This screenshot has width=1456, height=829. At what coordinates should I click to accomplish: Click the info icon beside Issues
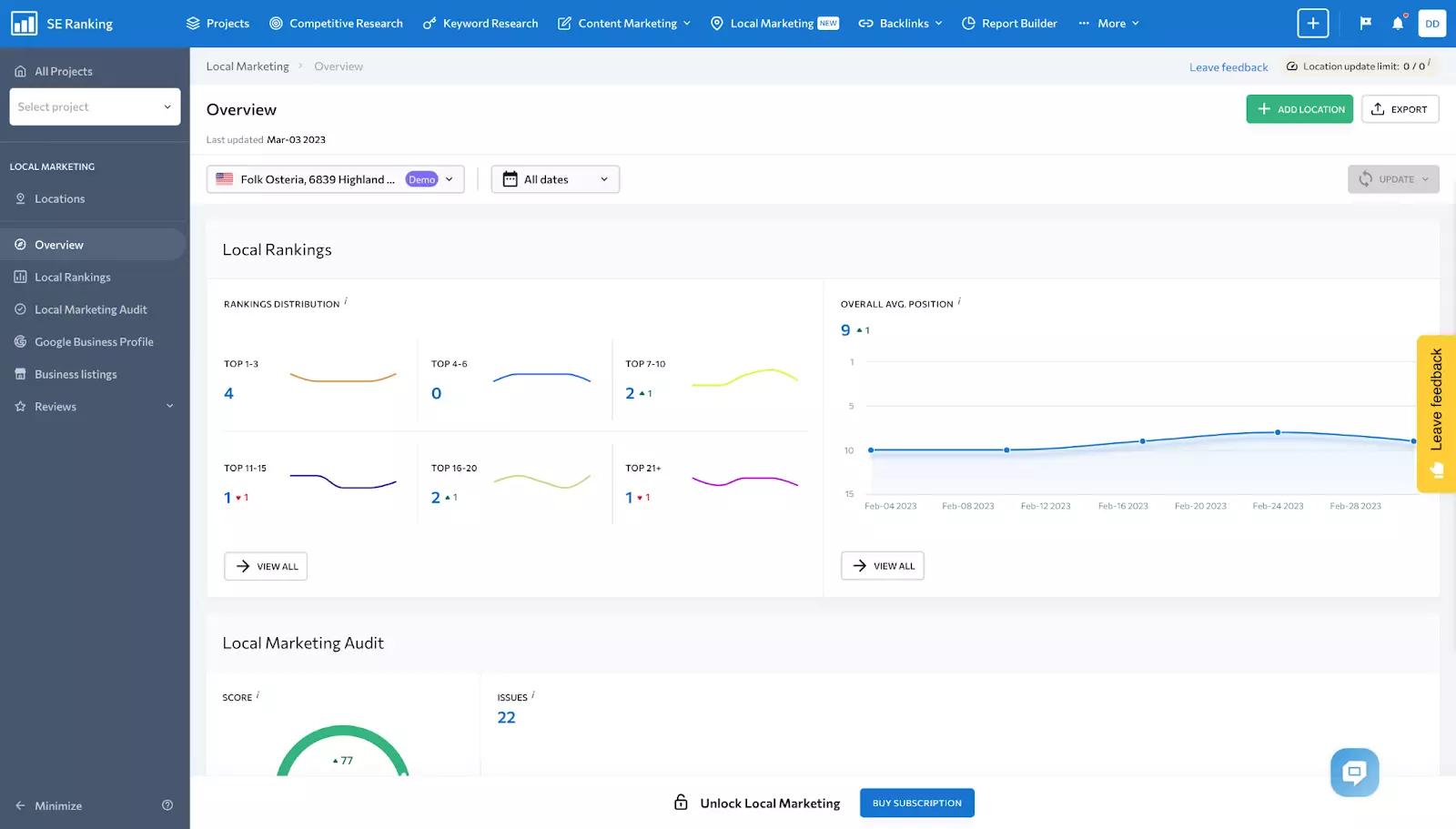[x=533, y=695]
